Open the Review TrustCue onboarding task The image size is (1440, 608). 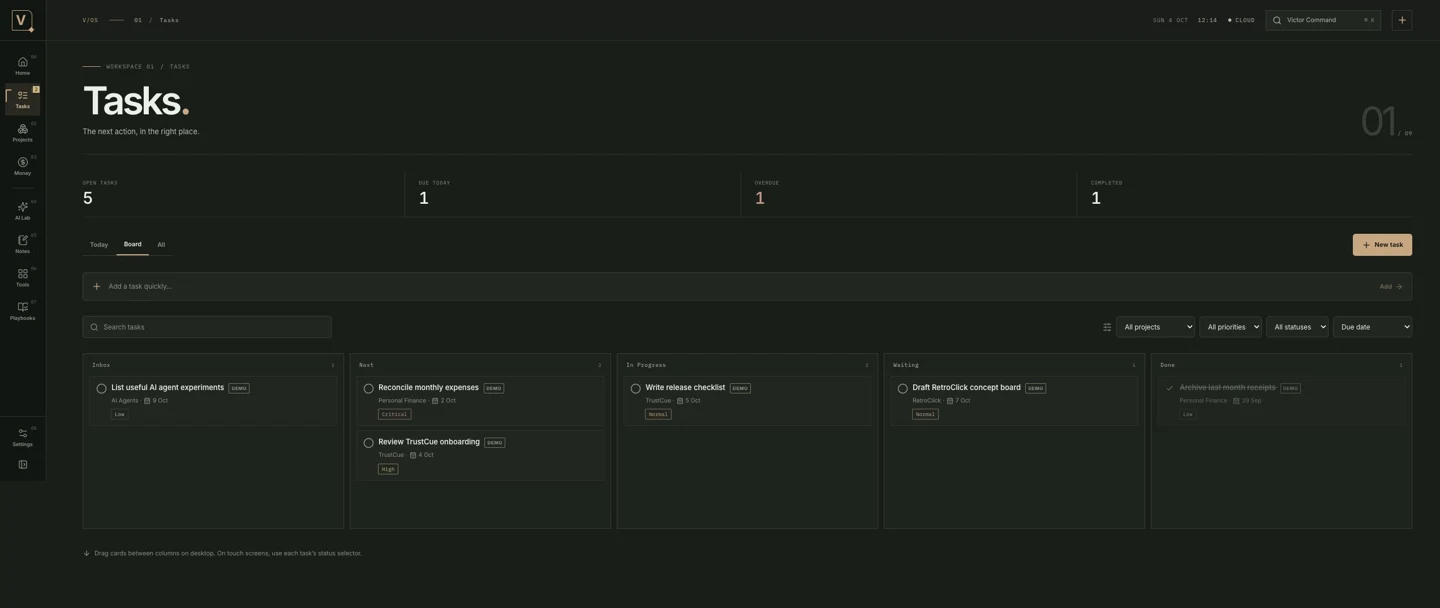pyautogui.click(x=480, y=455)
